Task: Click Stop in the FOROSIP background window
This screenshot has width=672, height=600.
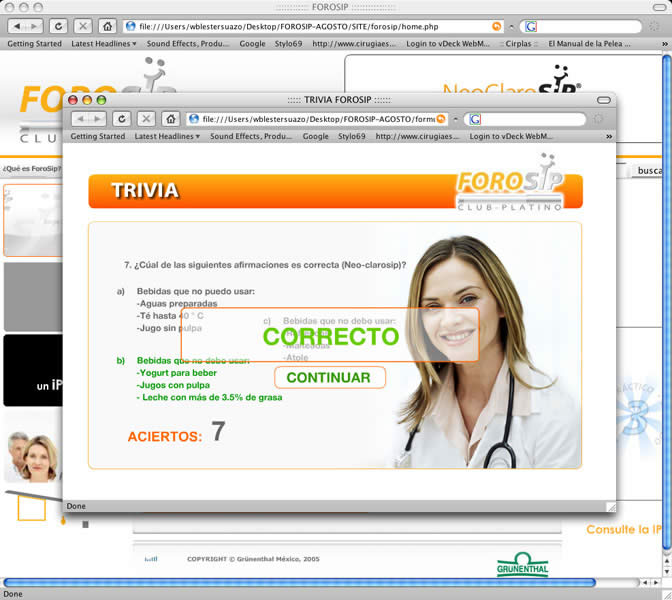Action: (x=83, y=26)
